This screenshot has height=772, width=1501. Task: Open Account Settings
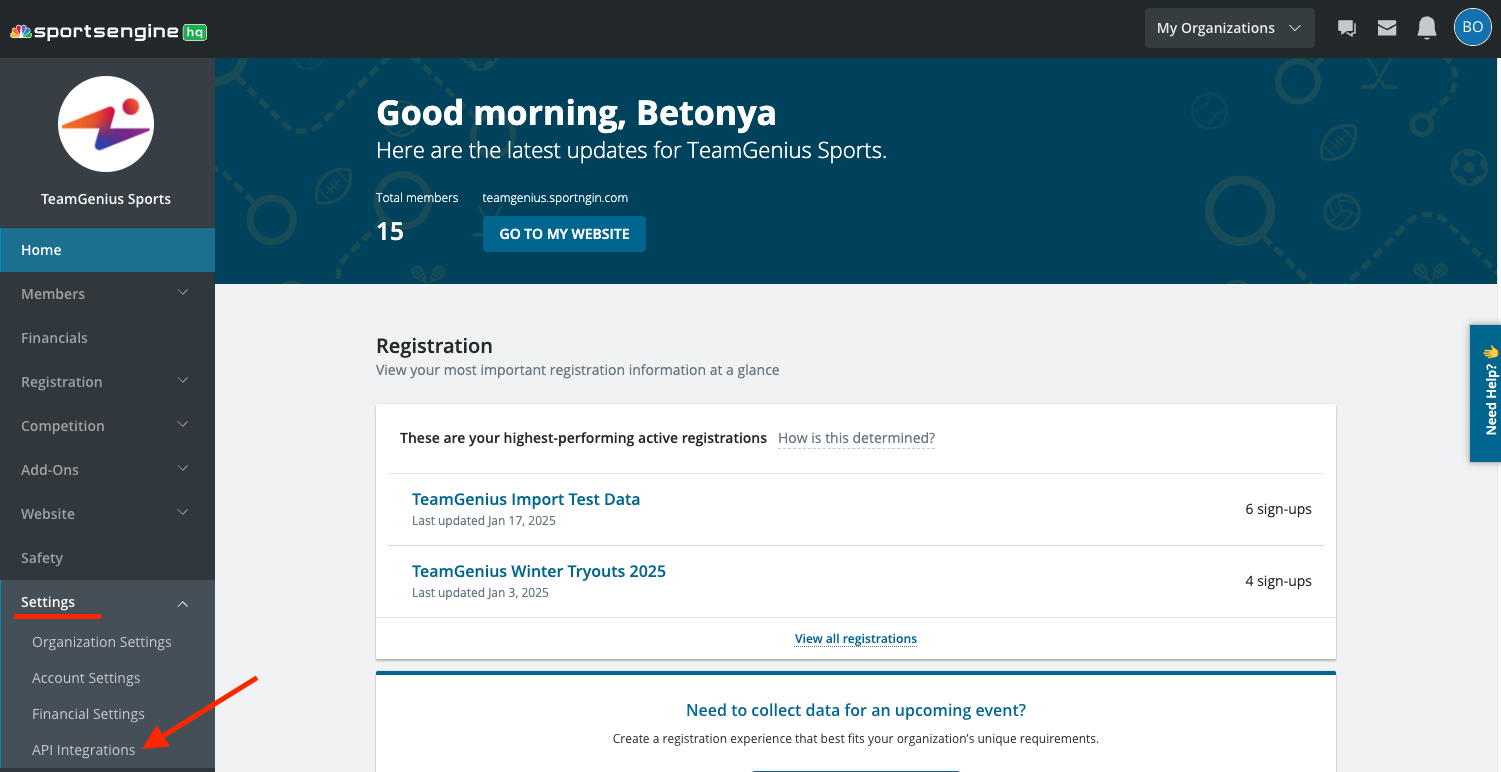[86, 678]
